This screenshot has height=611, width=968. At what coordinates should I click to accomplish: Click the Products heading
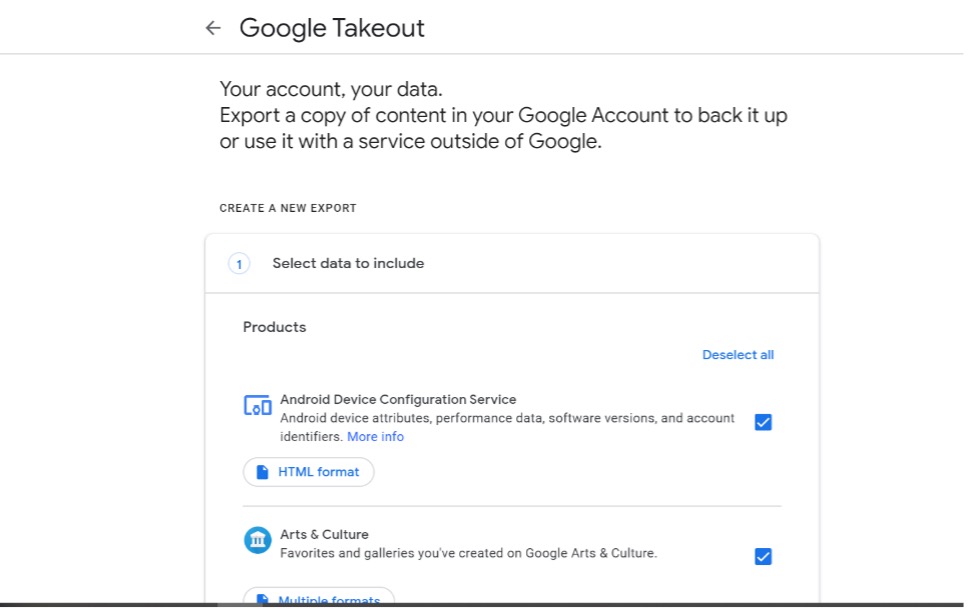click(x=274, y=327)
